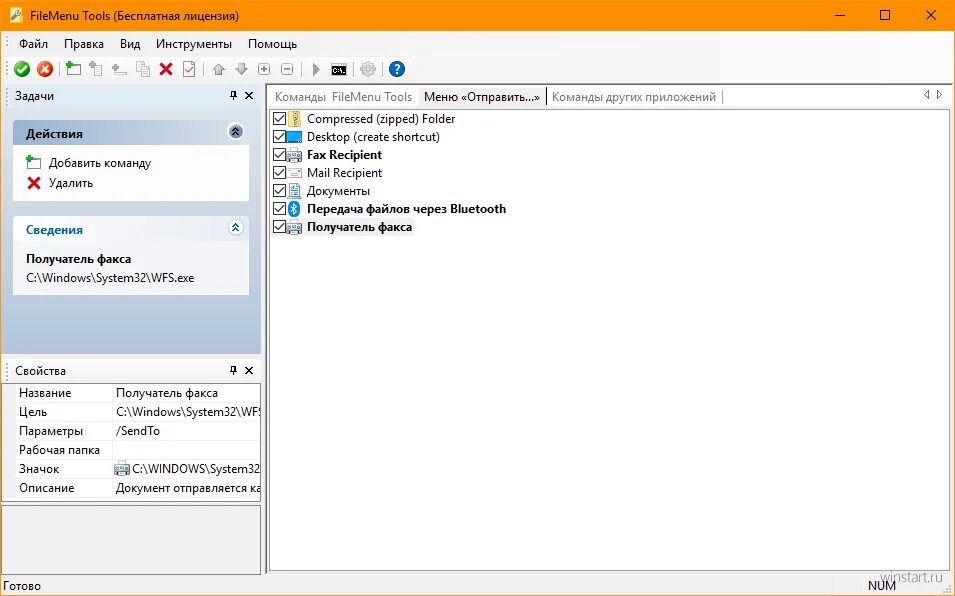The height and width of the screenshot is (596, 955).
Task: Open the Вид menu
Action: (x=130, y=44)
